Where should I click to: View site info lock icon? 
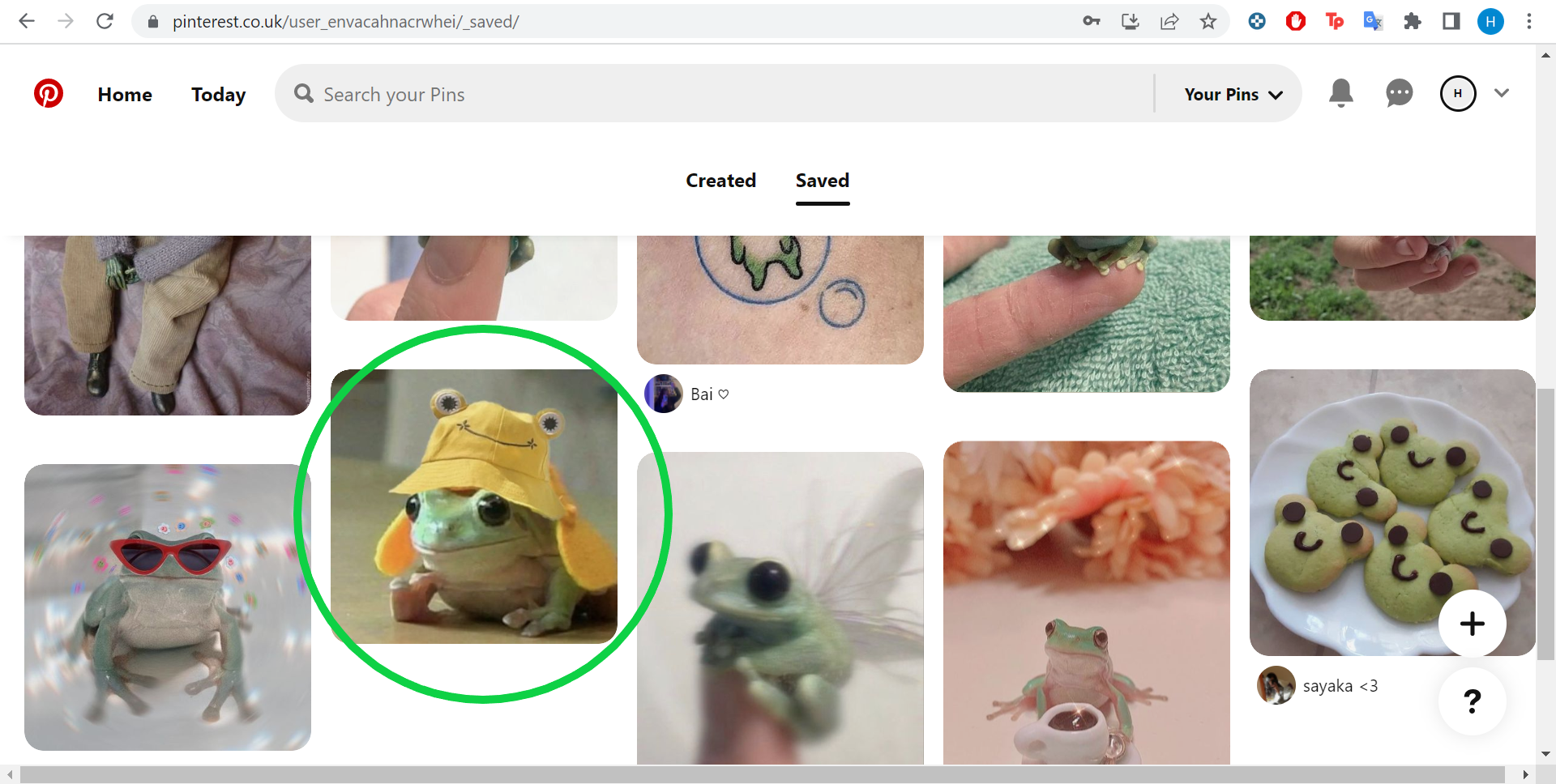(x=152, y=22)
